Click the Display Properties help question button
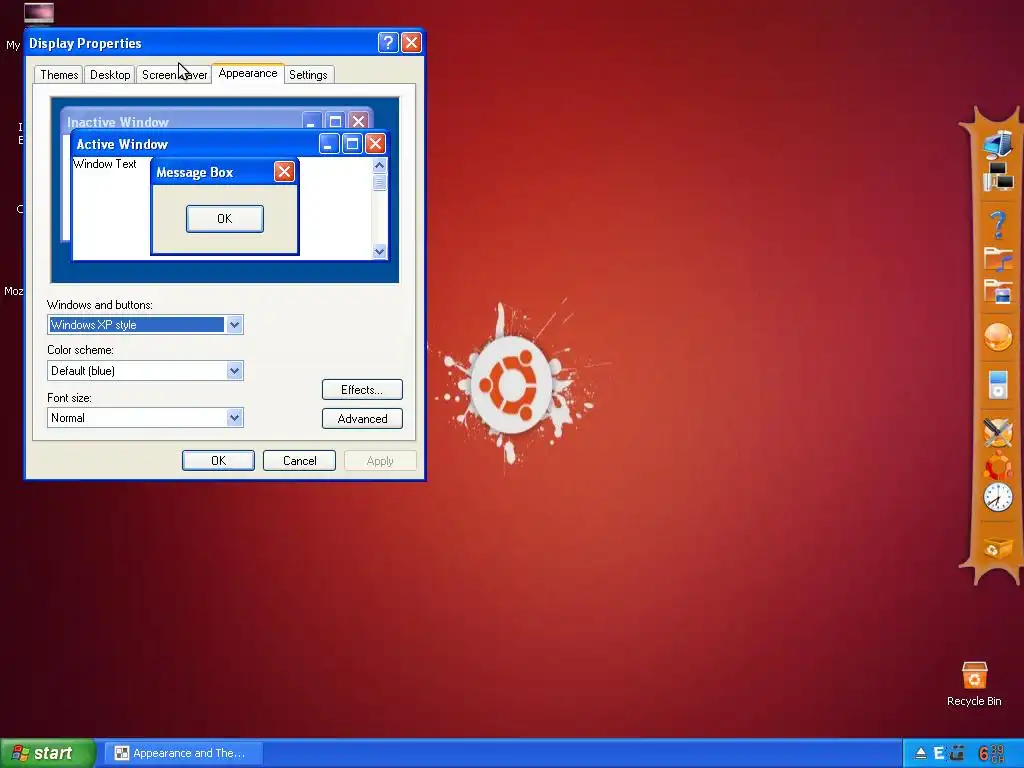Viewport: 1024px width, 768px height. [388, 43]
